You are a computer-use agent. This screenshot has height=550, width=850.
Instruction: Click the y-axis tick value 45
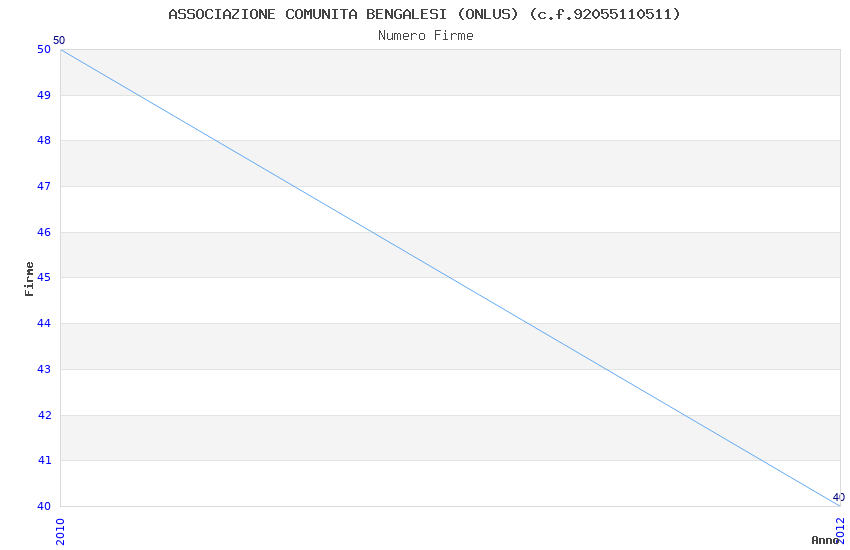tap(44, 277)
